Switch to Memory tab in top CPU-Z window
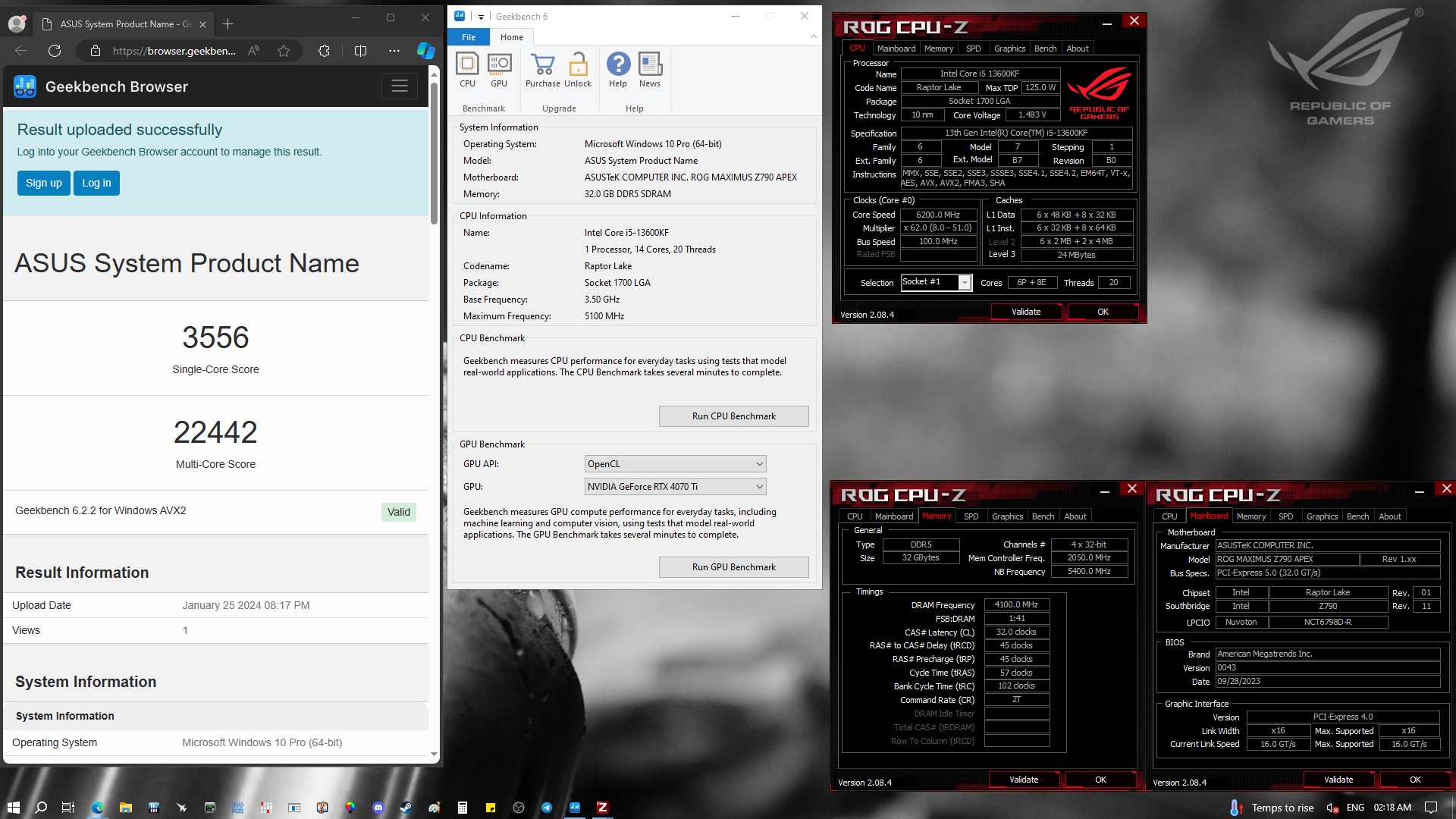Screen dimensions: 1456x819 pyautogui.click(x=939, y=49)
